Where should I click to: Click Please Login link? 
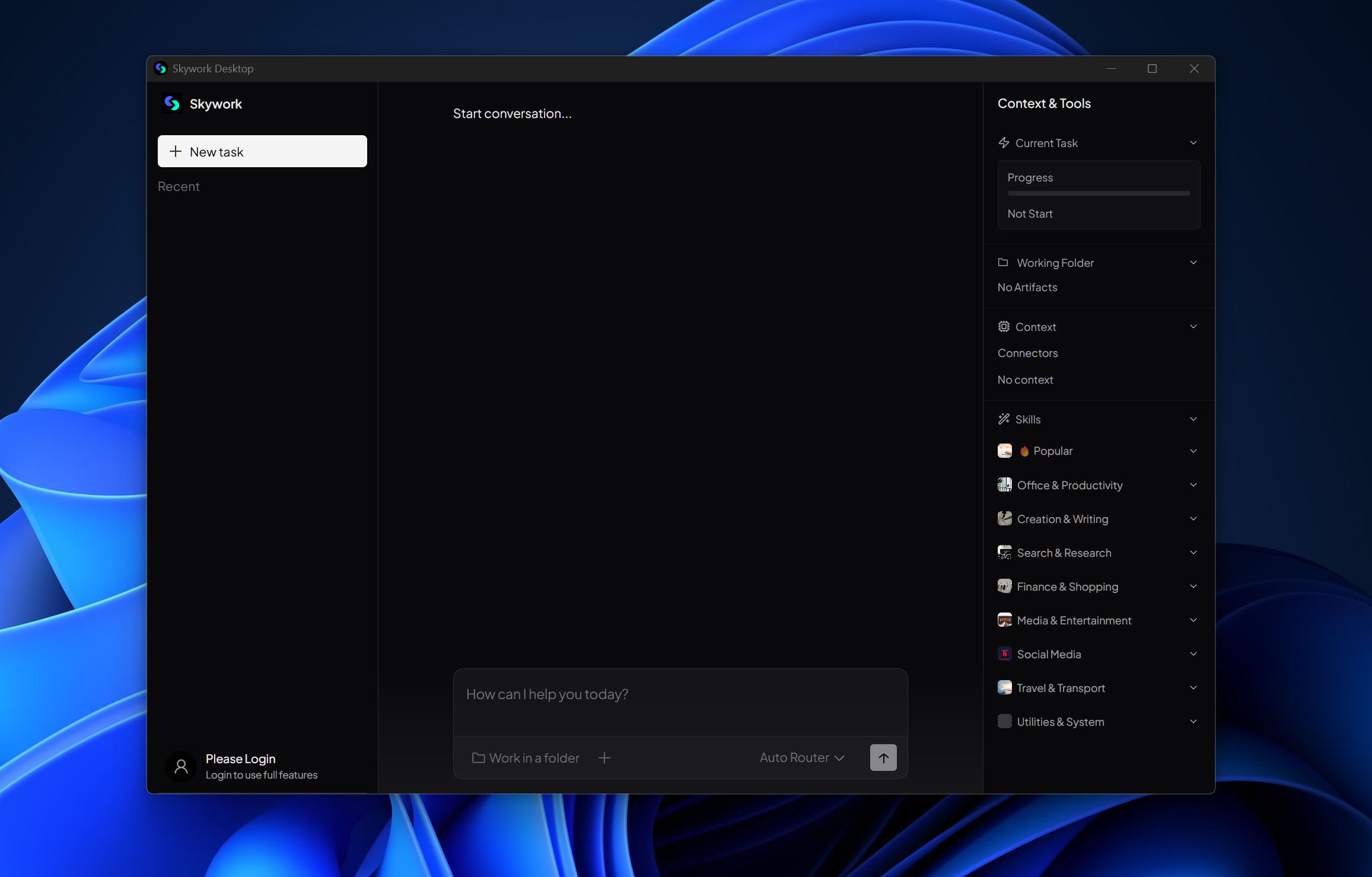pyautogui.click(x=241, y=759)
